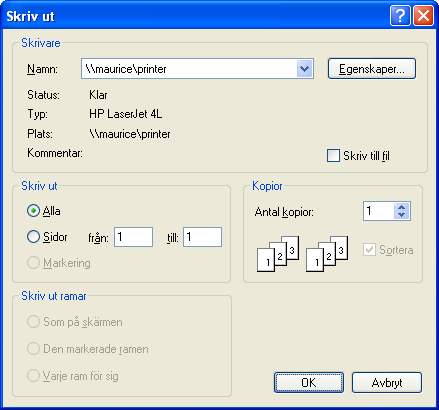The height and width of the screenshot is (410, 439).
Task: Click the second collated pages stack icon
Action: pyautogui.click(x=327, y=254)
